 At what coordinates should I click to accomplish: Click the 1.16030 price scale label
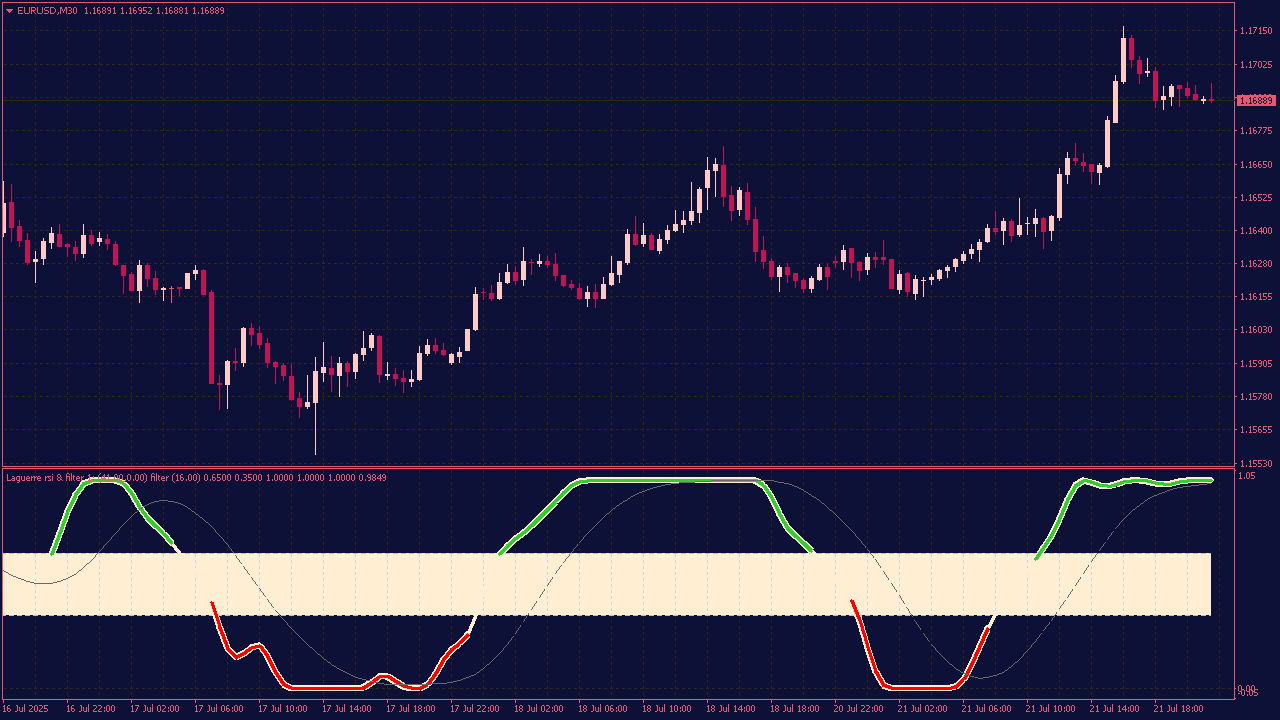point(1255,330)
